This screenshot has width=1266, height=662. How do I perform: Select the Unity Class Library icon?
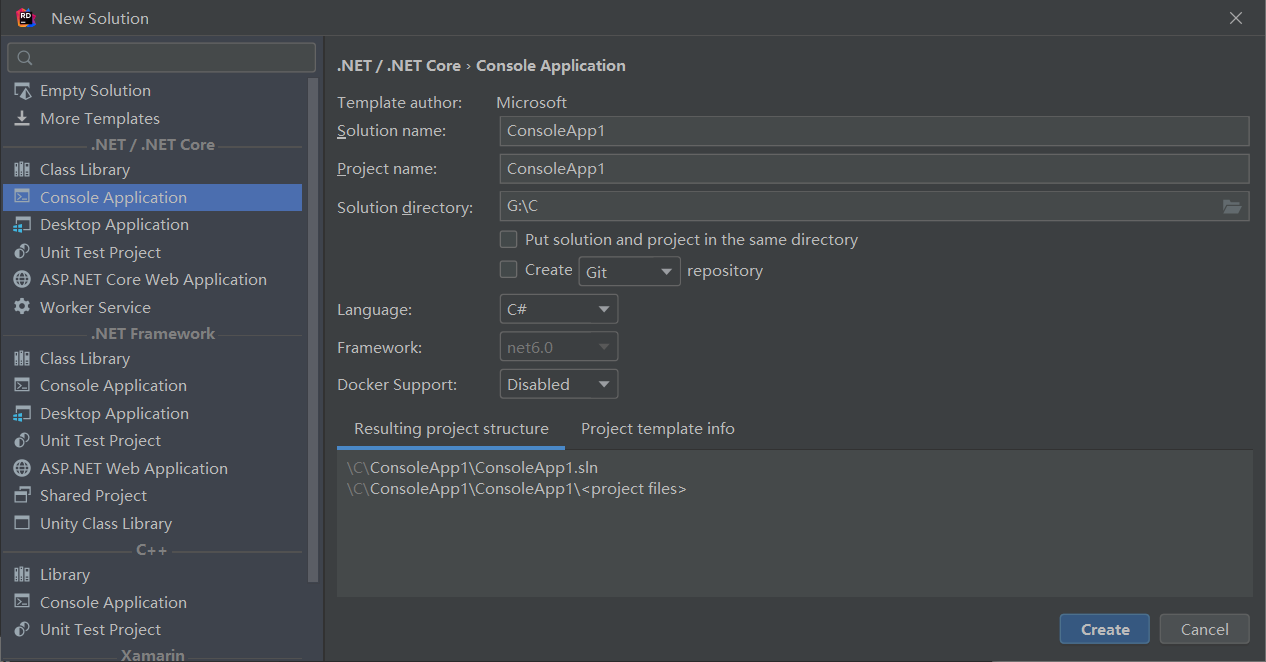22,524
